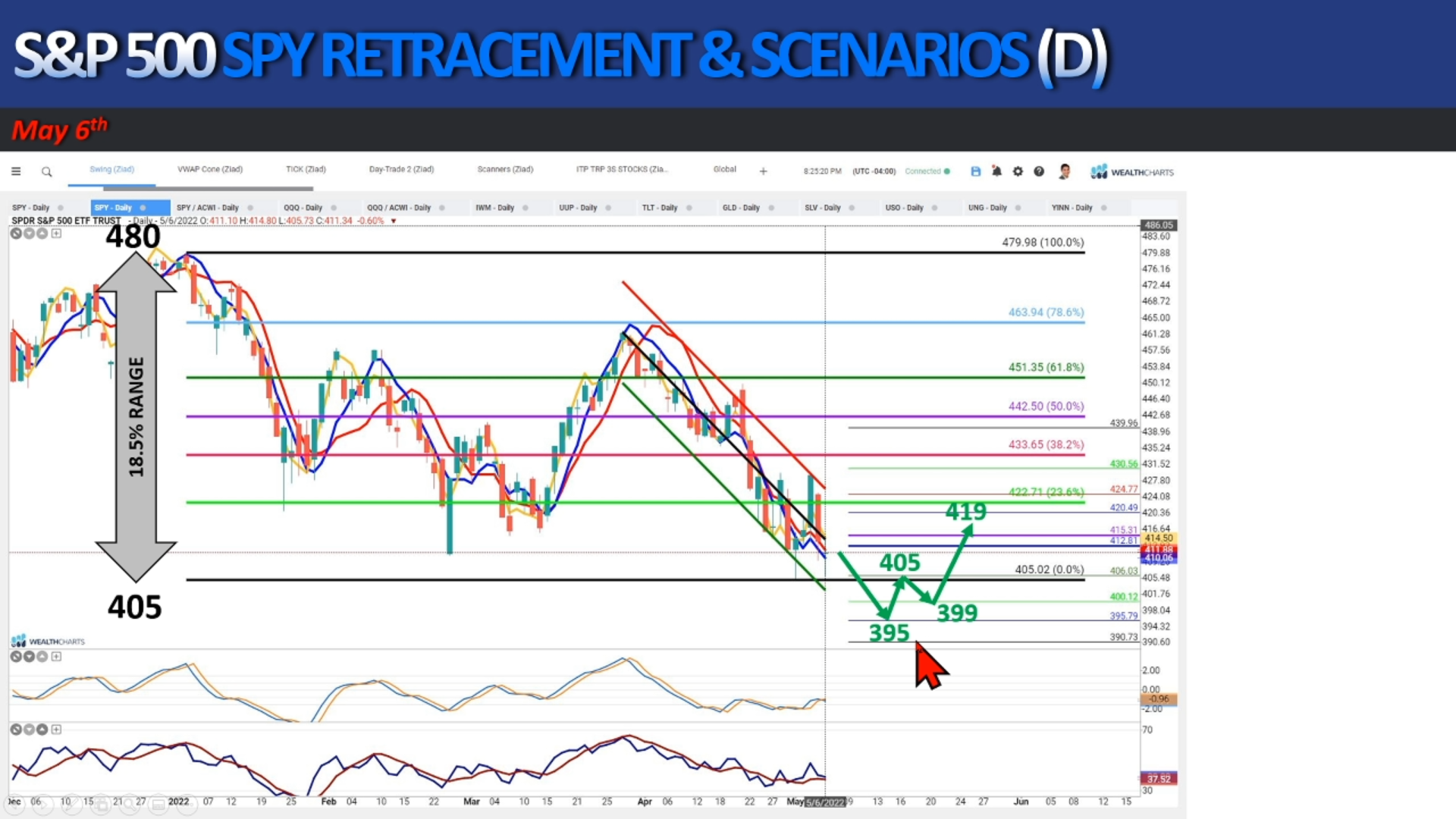Open the IWM - Daily chart tab
This screenshot has width=1456, height=819.
tap(494, 208)
